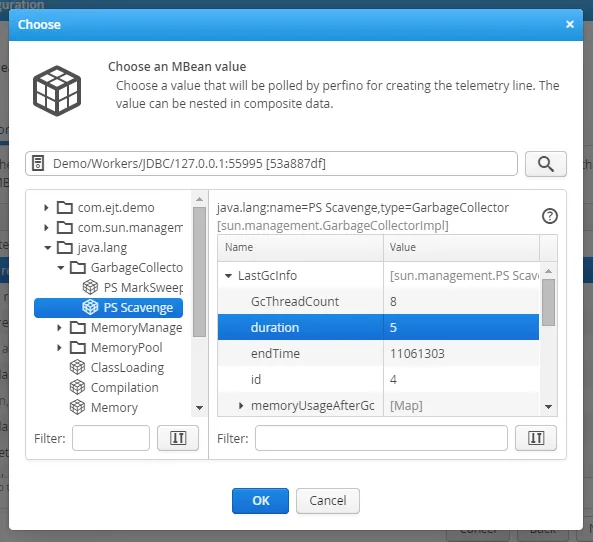The image size is (593, 542).
Task: Click the filter options button under attribute table
Action: tap(536, 438)
